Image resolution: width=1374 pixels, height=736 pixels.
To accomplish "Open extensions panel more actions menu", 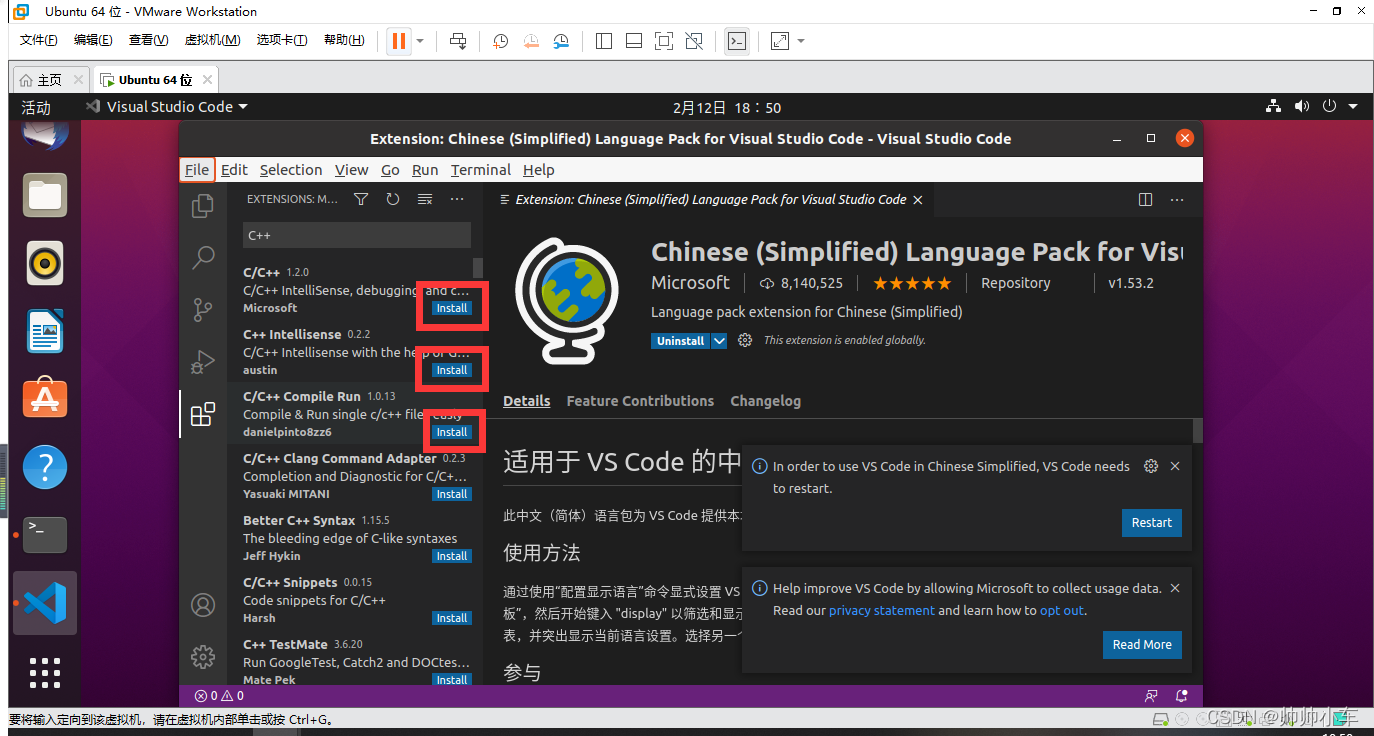I will [x=457, y=199].
